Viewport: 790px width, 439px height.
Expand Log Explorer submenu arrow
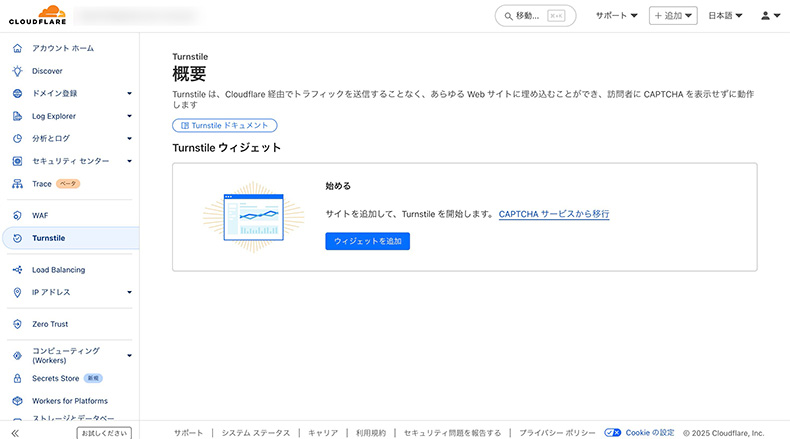pyautogui.click(x=129, y=116)
